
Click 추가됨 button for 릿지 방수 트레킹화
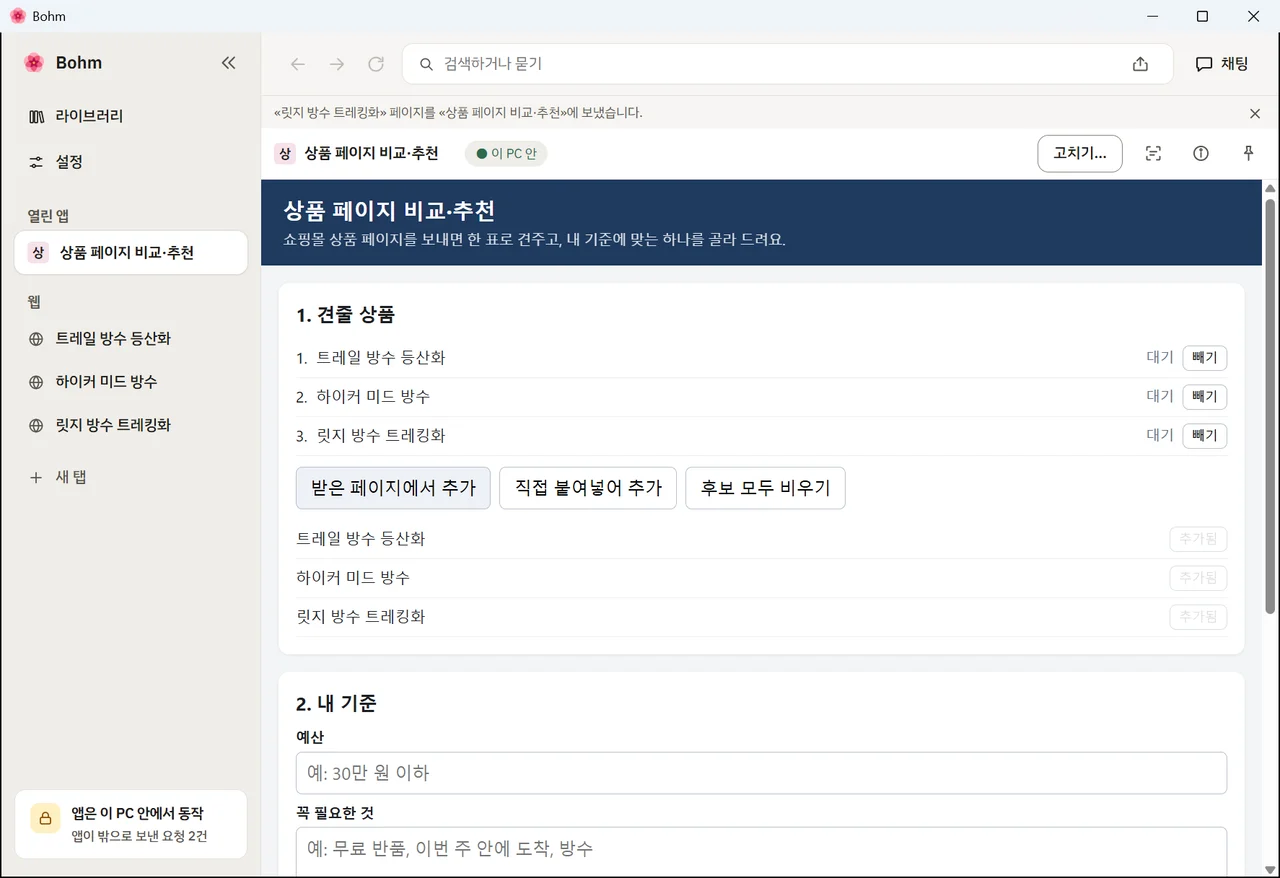coord(1198,617)
